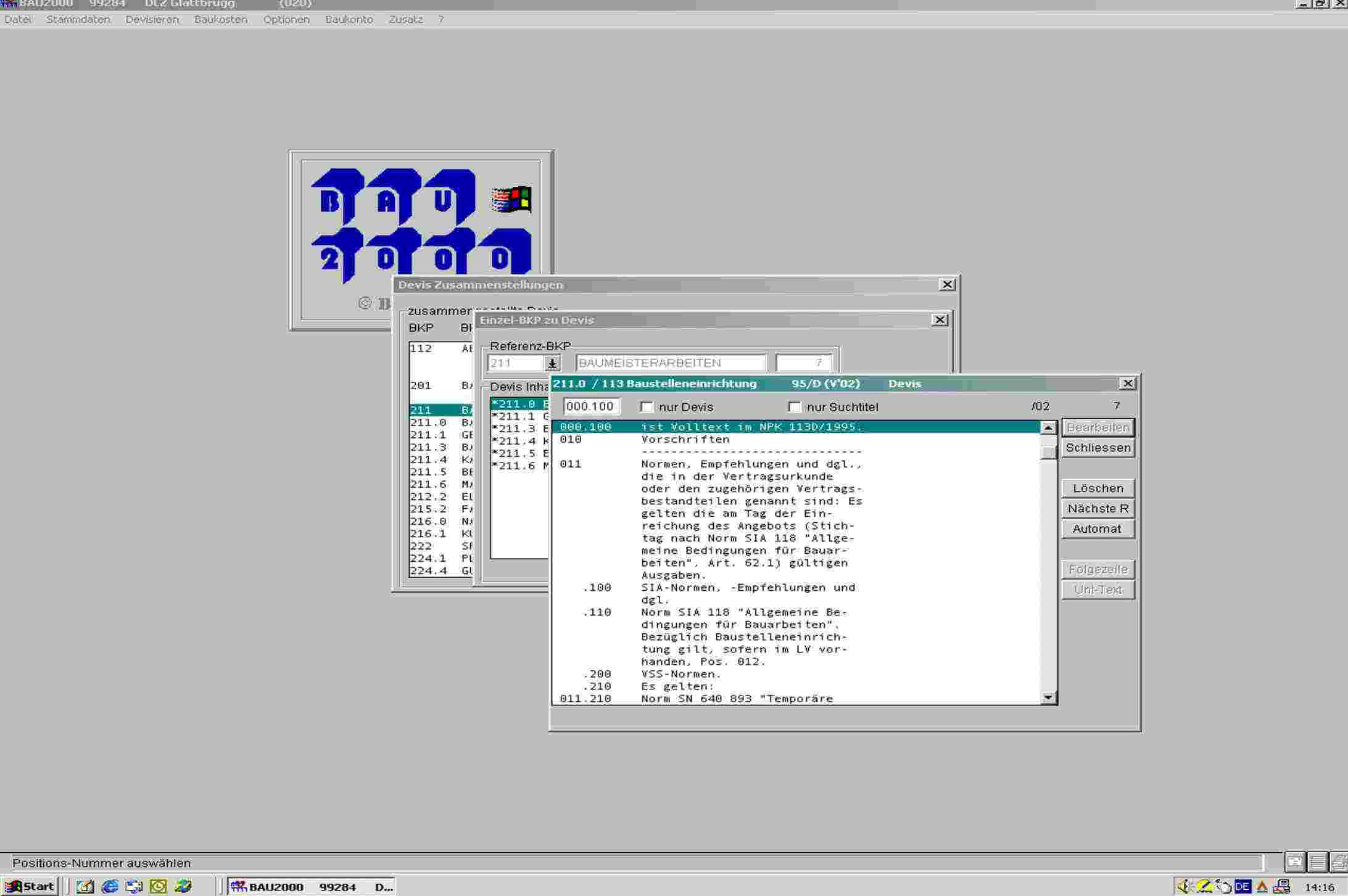Enable the nur Devis checkbox
Image resolution: width=1348 pixels, height=896 pixels.
point(647,407)
